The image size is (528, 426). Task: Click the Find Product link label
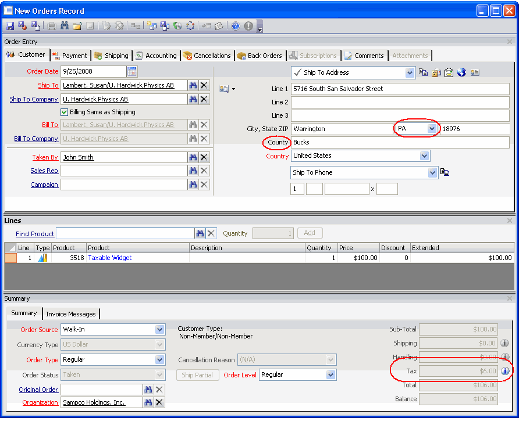35,233
